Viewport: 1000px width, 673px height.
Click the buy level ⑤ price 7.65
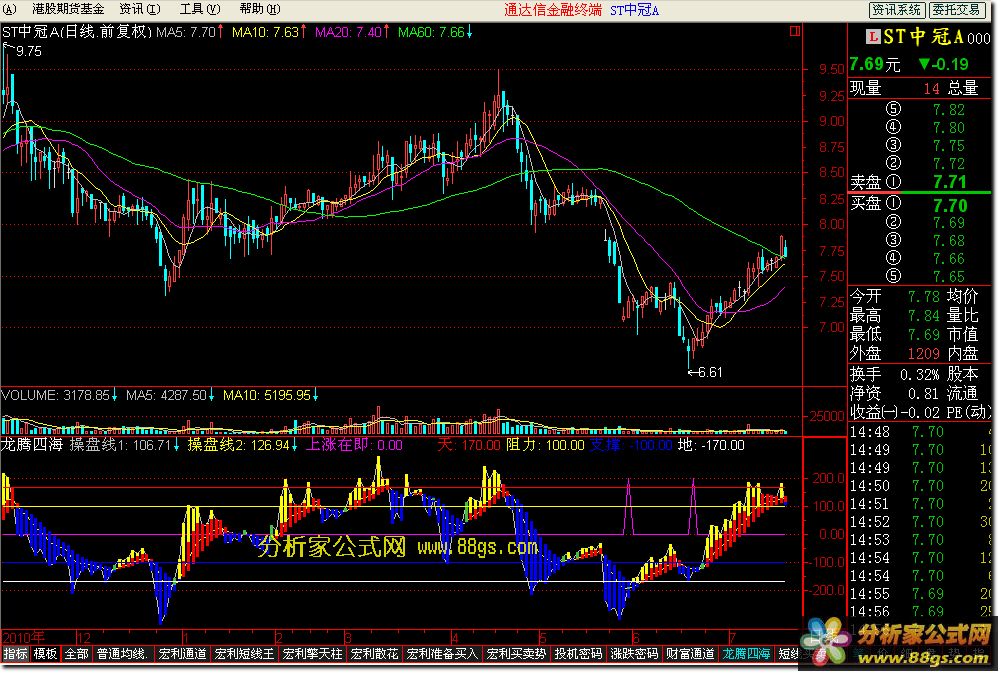[948, 277]
